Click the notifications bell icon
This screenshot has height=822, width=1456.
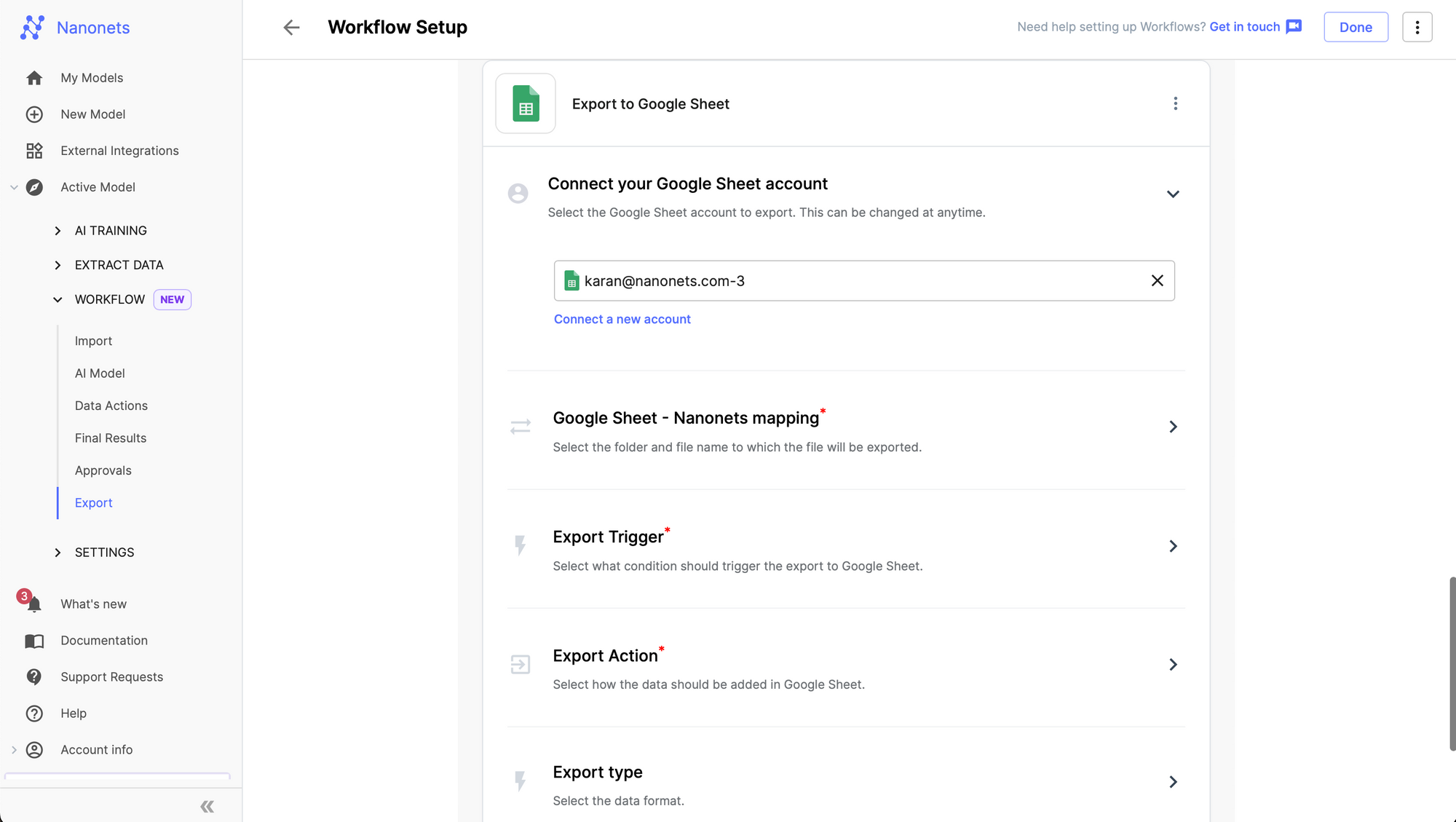(34, 603)
